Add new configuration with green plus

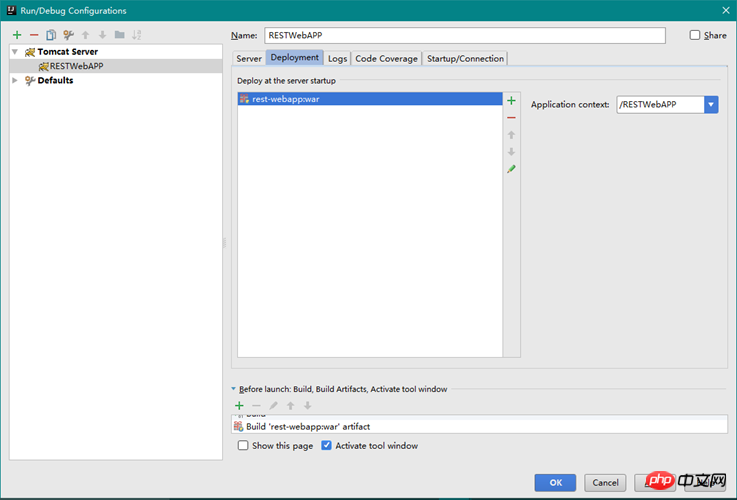pyautogui.click(x=17, y=35)
